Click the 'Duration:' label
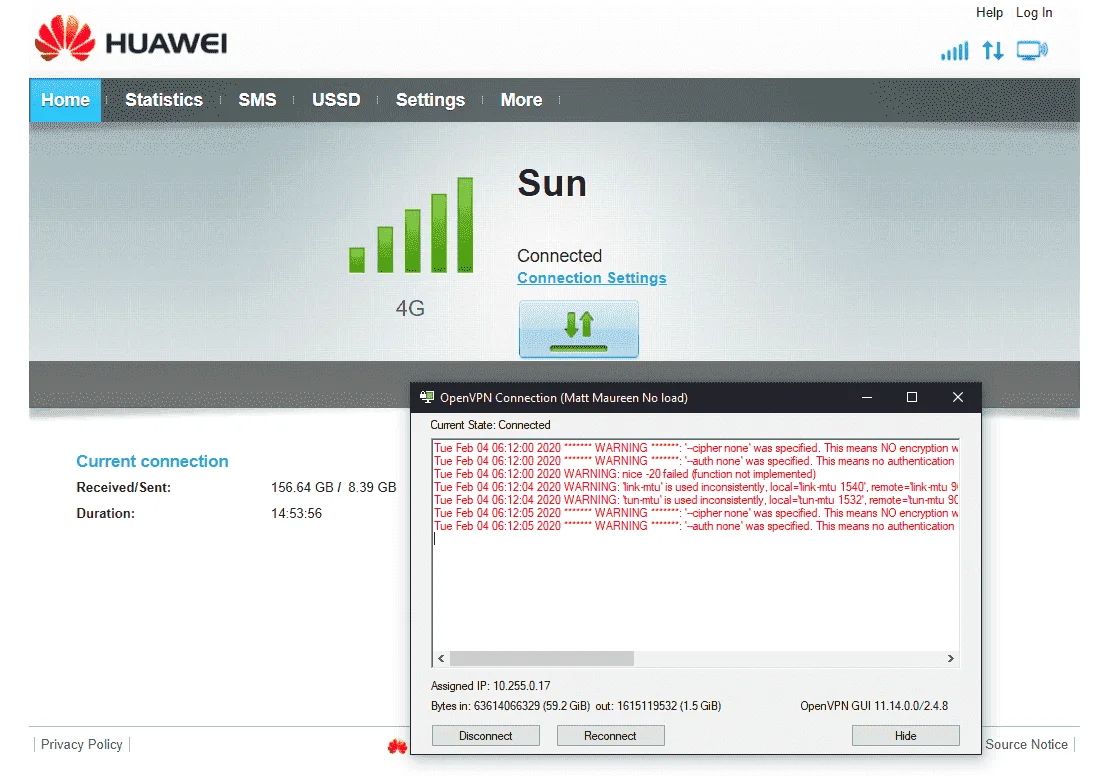 click(105, 514)
